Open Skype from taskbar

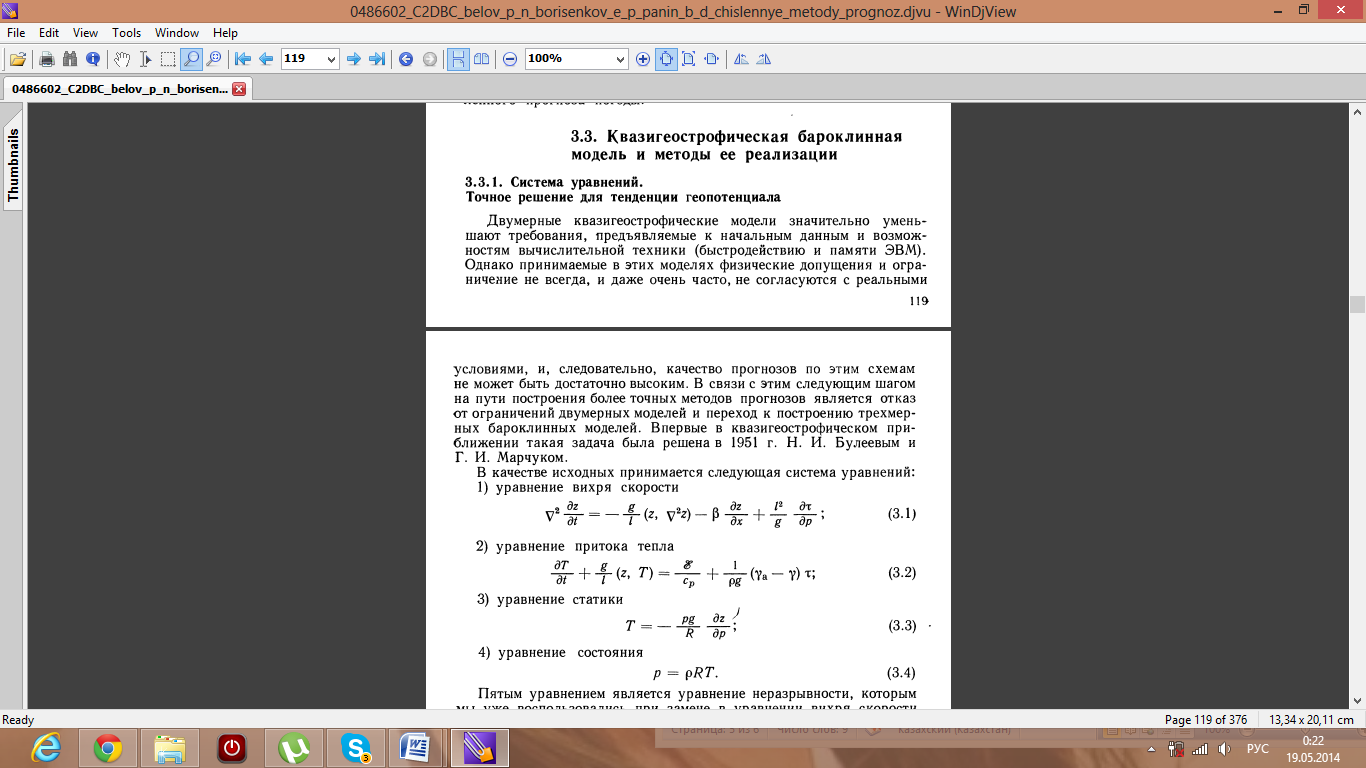[356, 748]
